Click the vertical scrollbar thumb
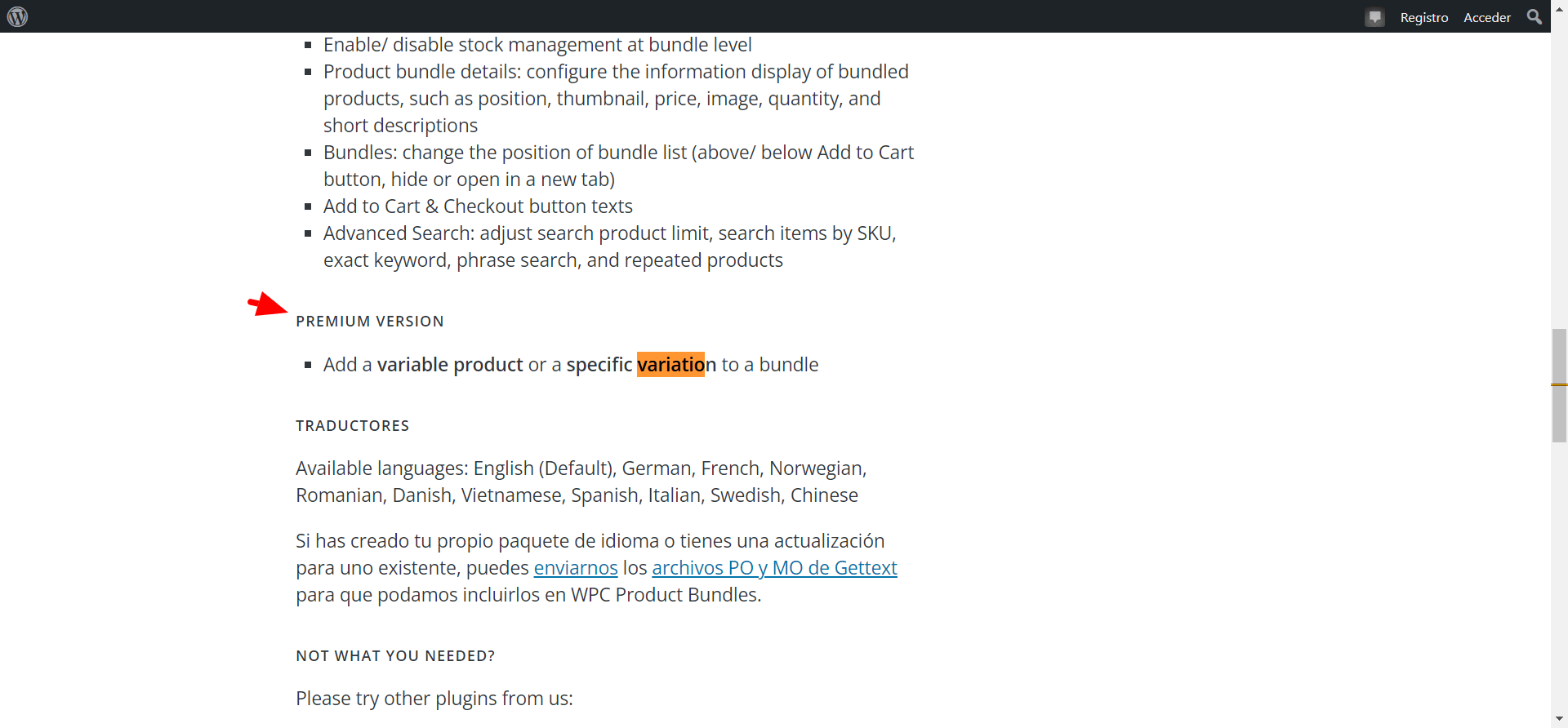 point(1559,385)
